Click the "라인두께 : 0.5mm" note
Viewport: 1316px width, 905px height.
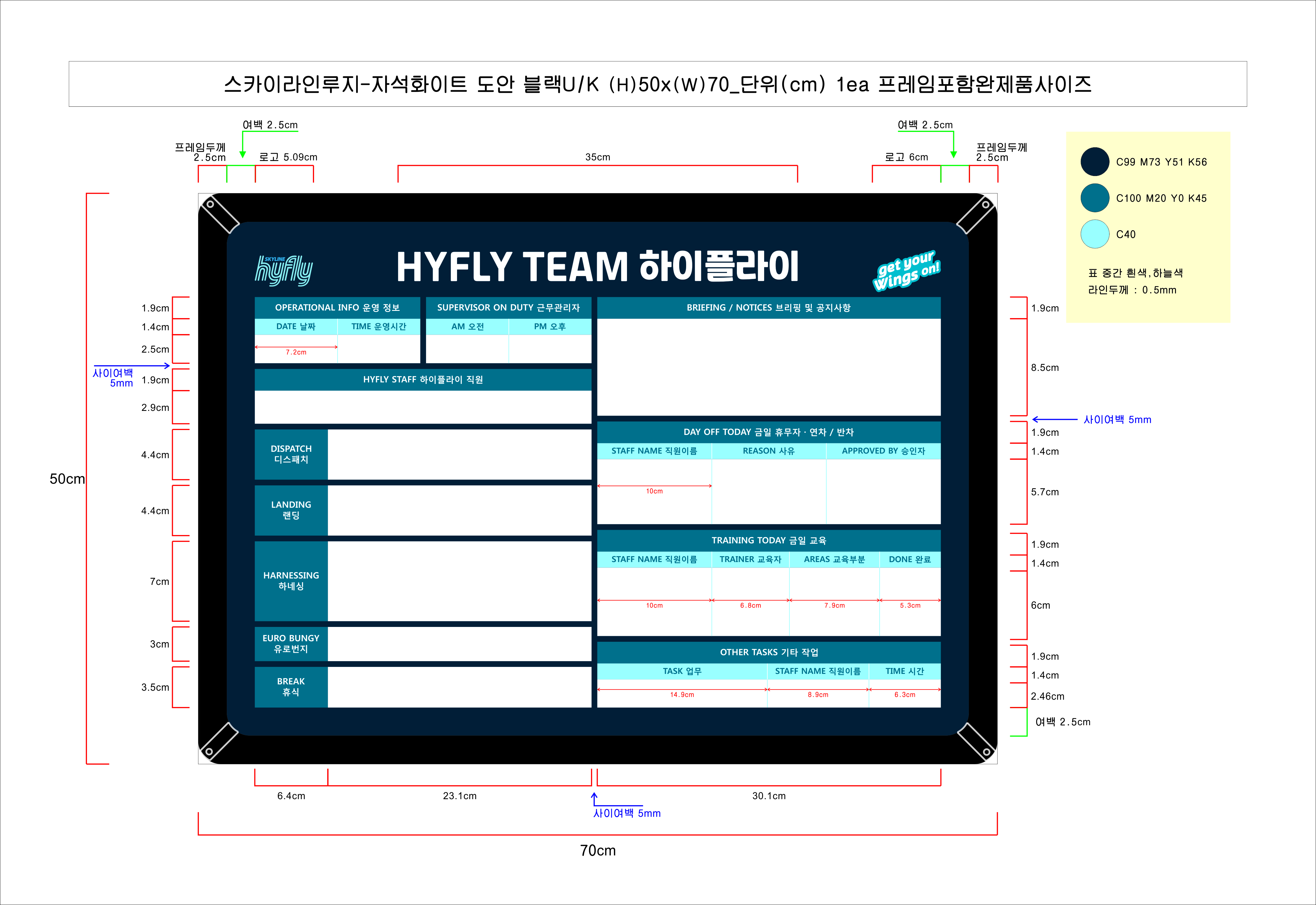tap(1132, 290)
